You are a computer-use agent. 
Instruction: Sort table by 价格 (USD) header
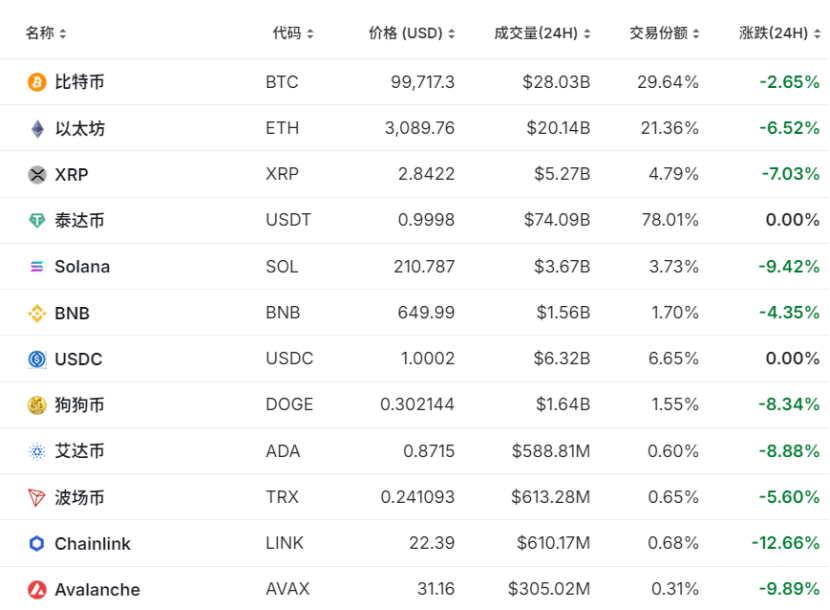pyautogui.click(x=411, y=33)
